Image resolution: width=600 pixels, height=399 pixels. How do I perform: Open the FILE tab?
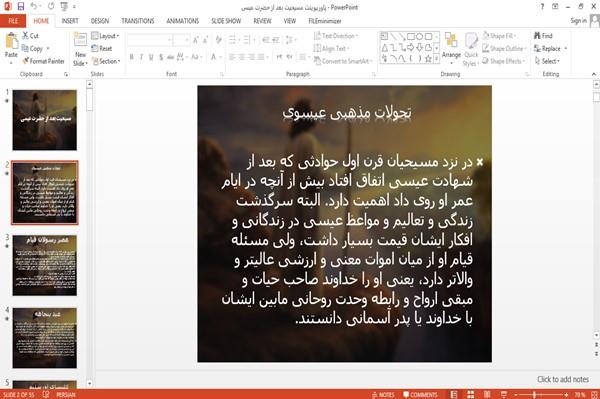13,21
